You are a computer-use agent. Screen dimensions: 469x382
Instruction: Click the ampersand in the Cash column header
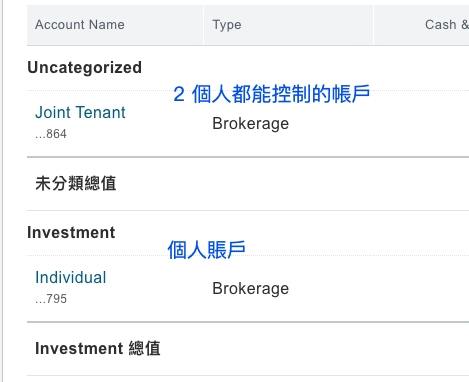(465, 25)
